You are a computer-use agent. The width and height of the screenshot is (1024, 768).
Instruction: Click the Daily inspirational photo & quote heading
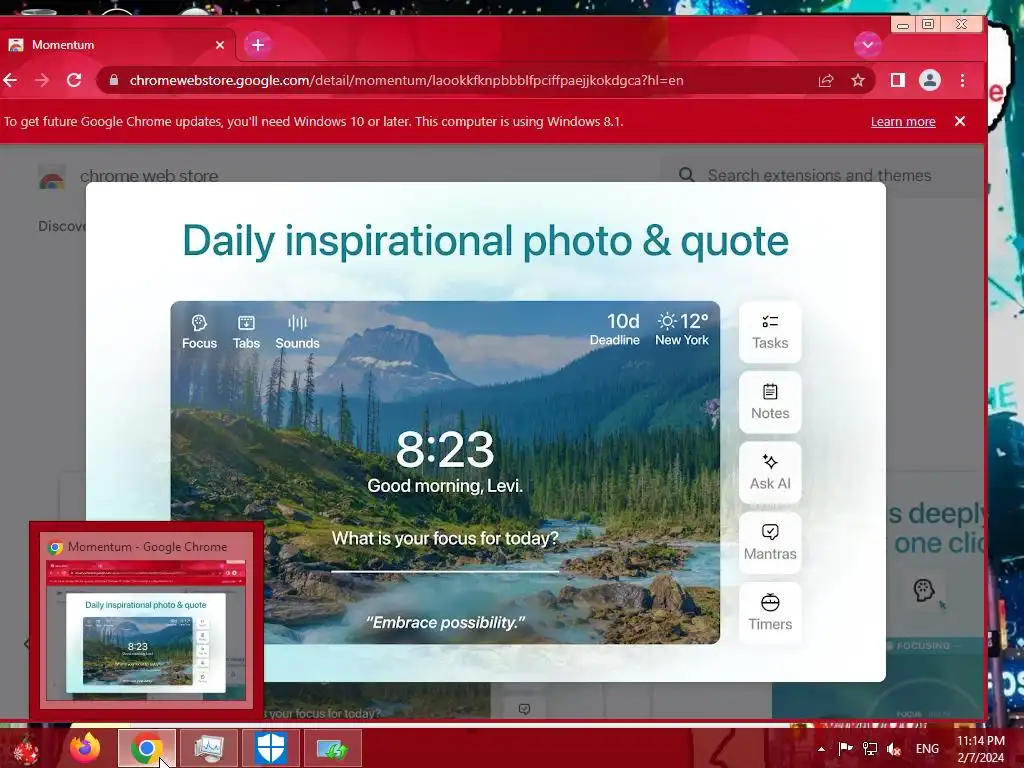[486, 241]
